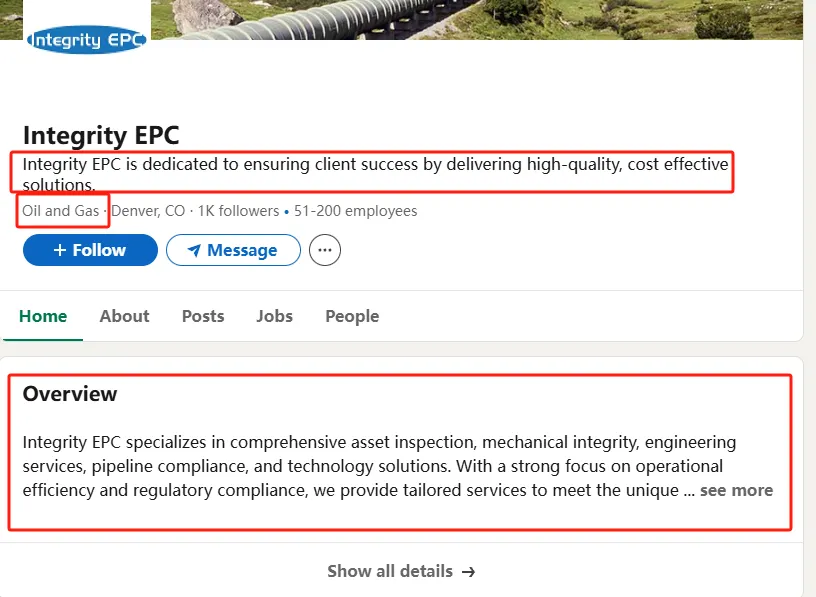
Task: Open the Jobs tab
Action: (x=274, y=316)
